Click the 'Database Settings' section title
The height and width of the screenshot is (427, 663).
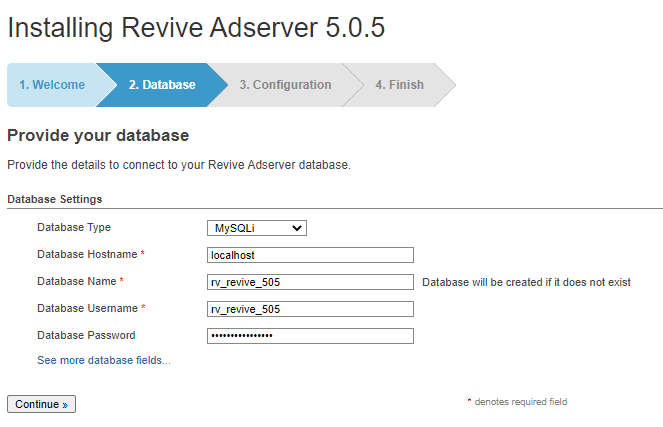(x=55, y=199)
